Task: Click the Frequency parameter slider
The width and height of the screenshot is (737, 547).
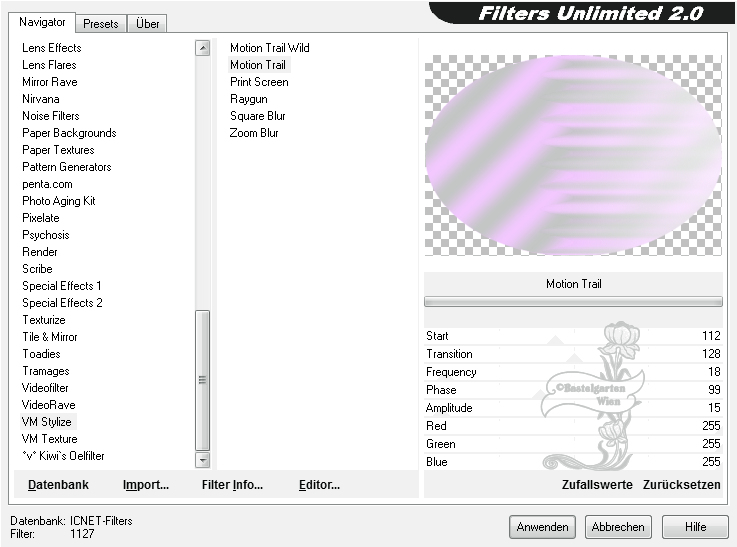Action: (573, 372)
